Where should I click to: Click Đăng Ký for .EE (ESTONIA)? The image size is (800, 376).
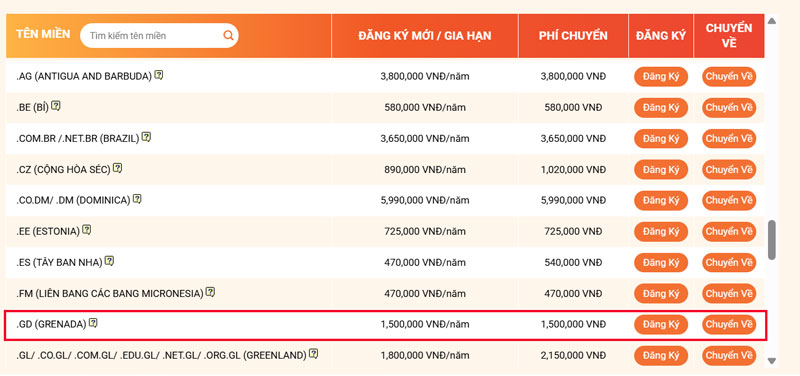coord(661,232)
